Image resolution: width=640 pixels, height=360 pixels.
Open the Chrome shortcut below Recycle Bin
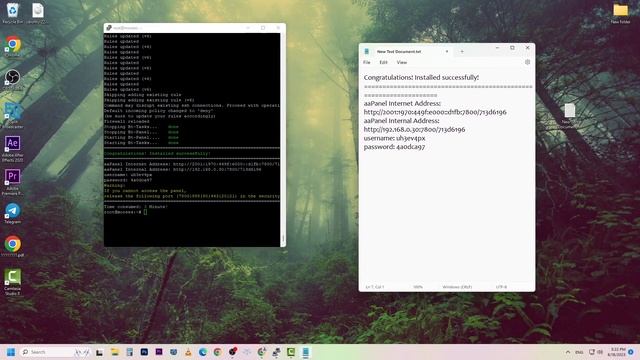[x=13, y=46]
